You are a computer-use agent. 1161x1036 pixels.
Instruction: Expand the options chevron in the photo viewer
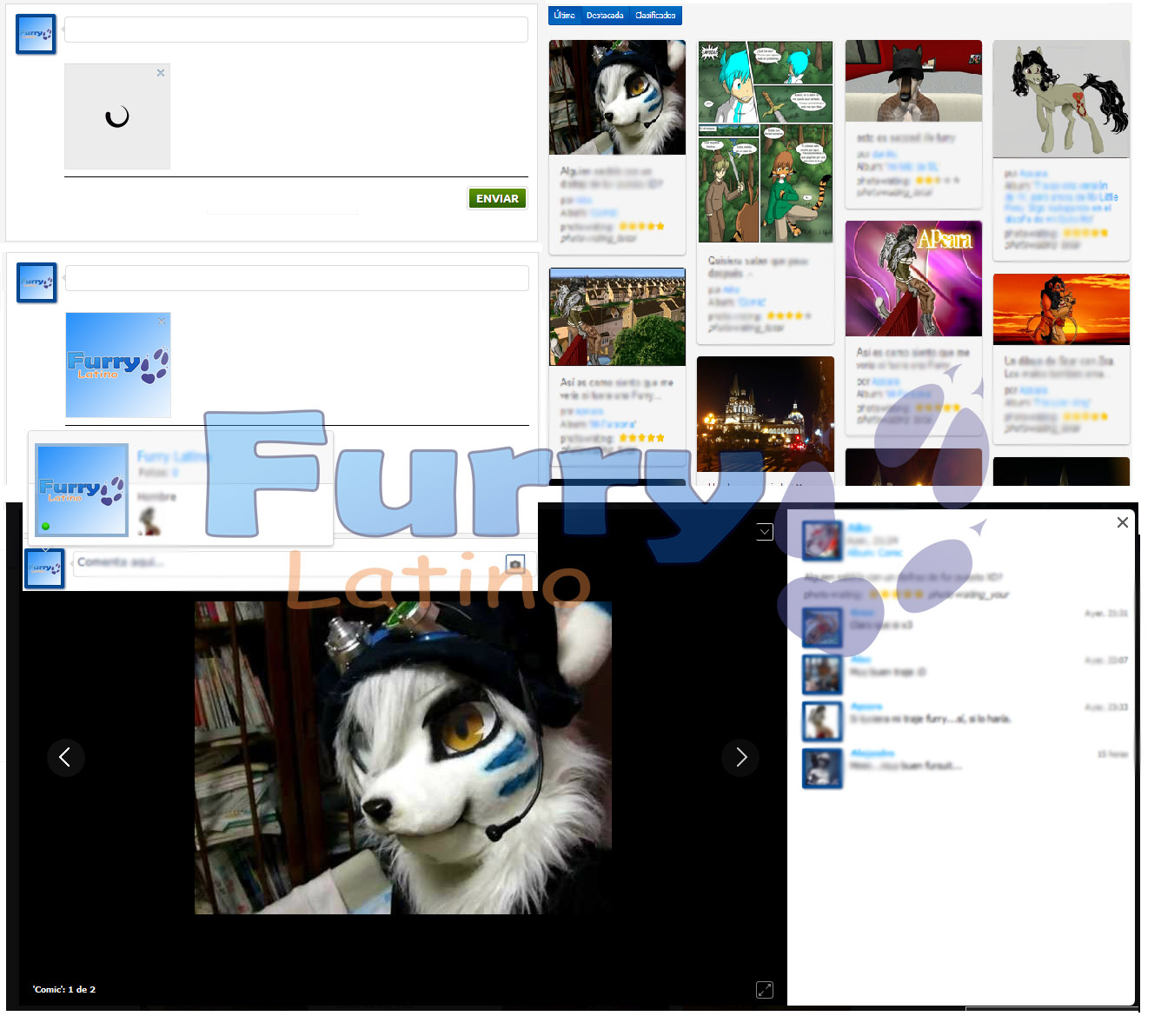(764, 531)
